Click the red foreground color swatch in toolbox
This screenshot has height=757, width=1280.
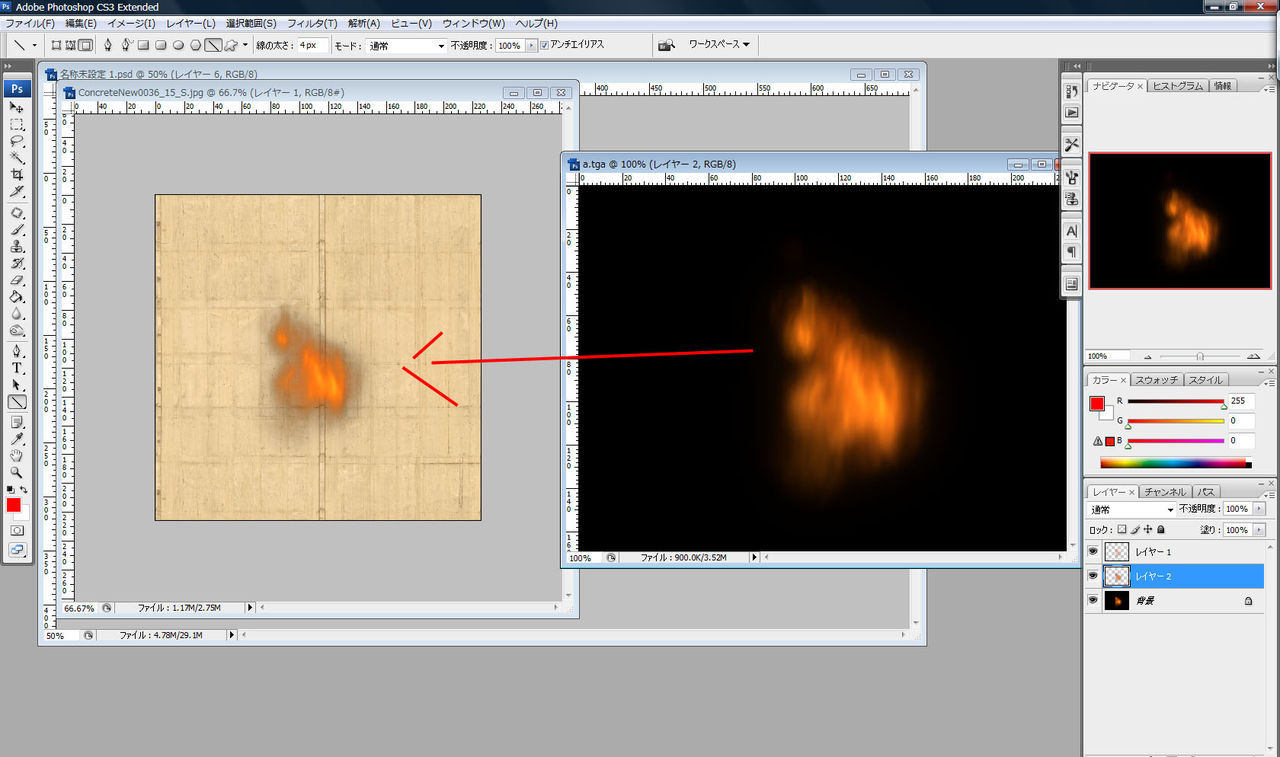point(14,505)
